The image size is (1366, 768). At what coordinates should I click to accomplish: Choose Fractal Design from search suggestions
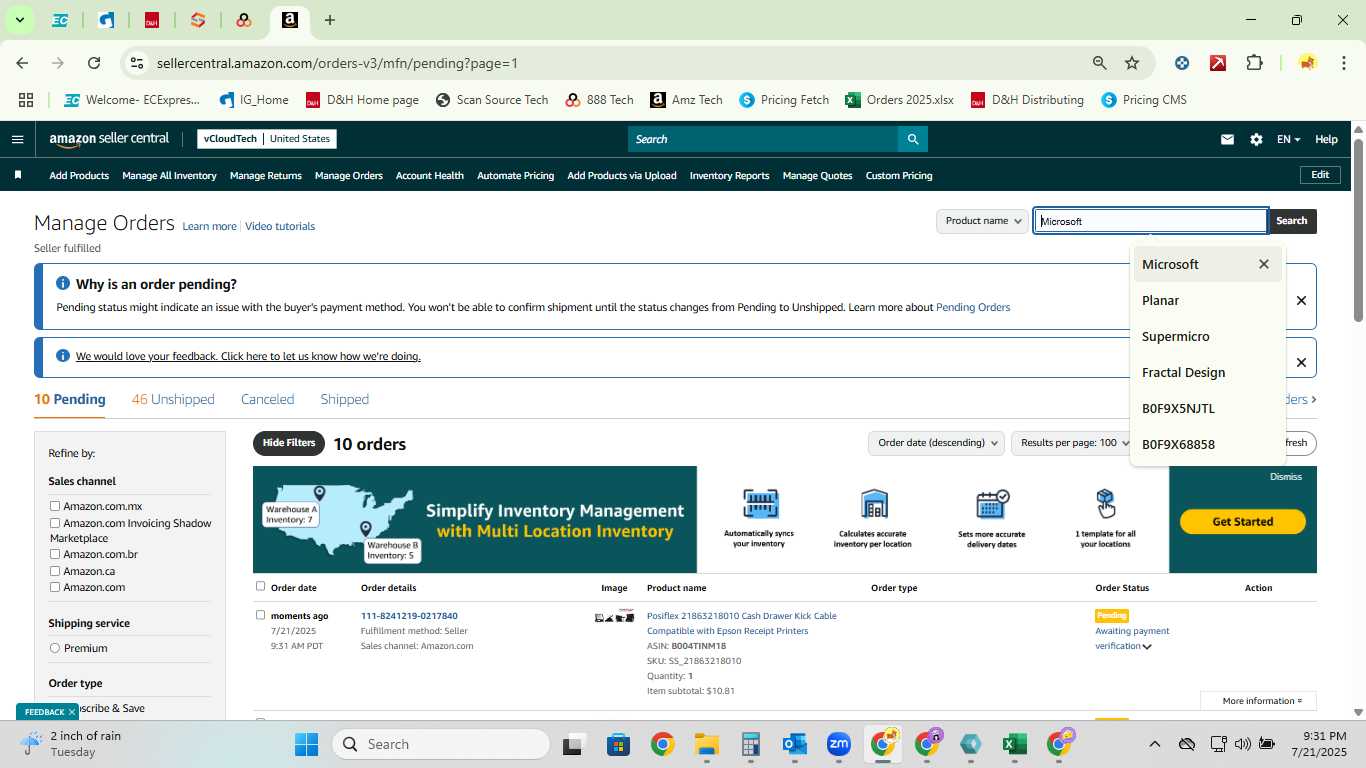click(x=1207, y=372)
